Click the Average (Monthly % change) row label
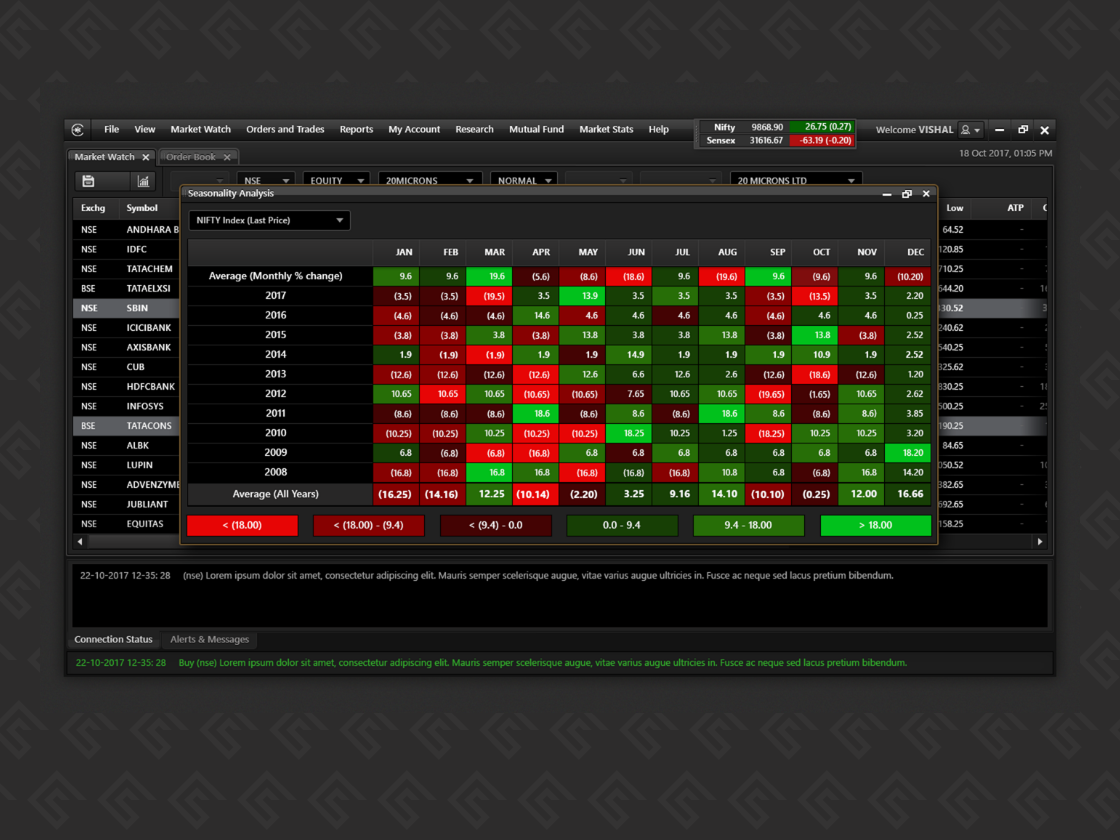 [x=276, y=276]
